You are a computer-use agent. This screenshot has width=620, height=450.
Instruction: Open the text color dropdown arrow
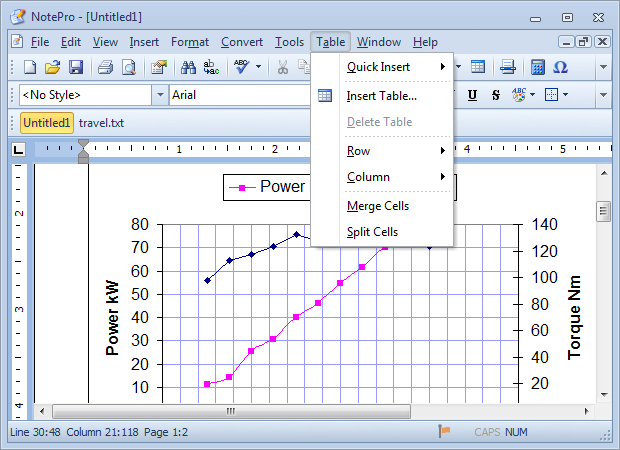coord(532,95)
